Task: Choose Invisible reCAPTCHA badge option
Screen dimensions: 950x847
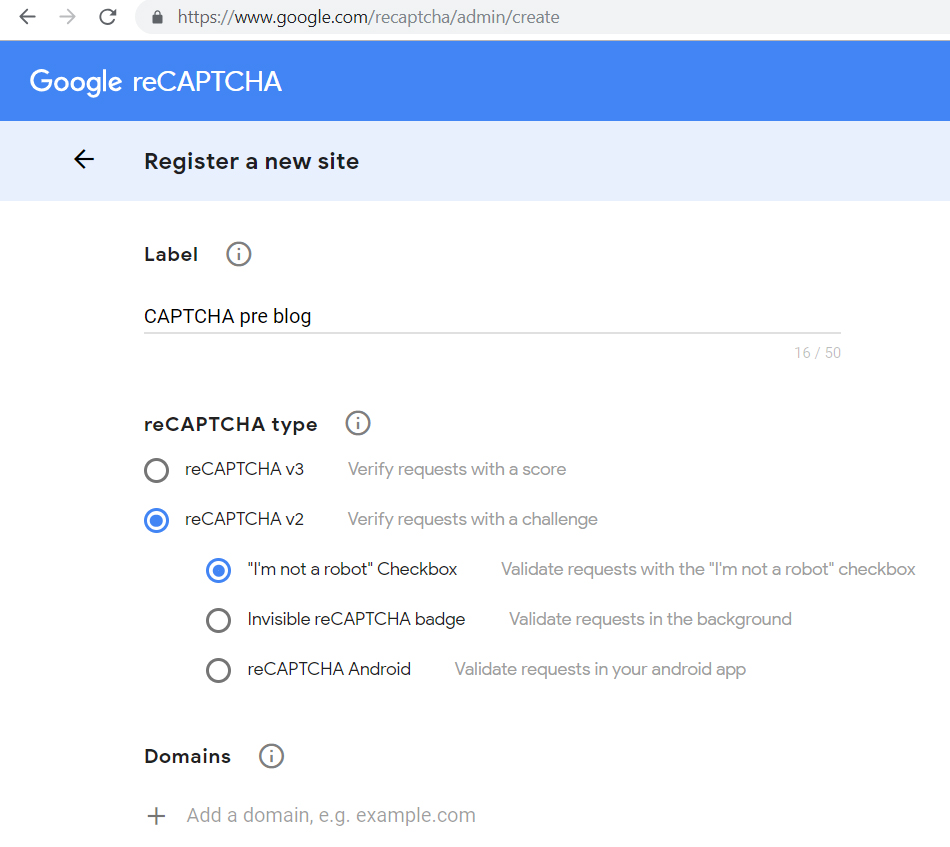Action: tap(218, 620)
